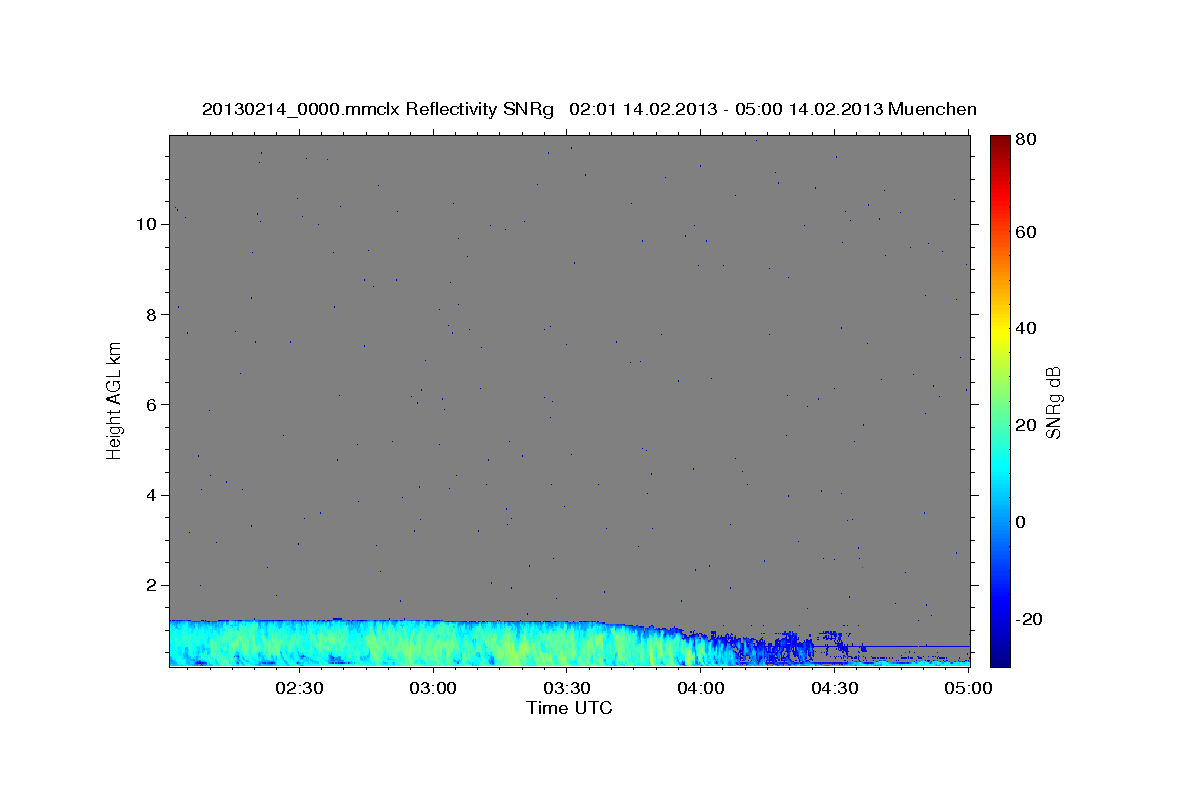Click the colorbar value -20

click(x=1027, y=618)
